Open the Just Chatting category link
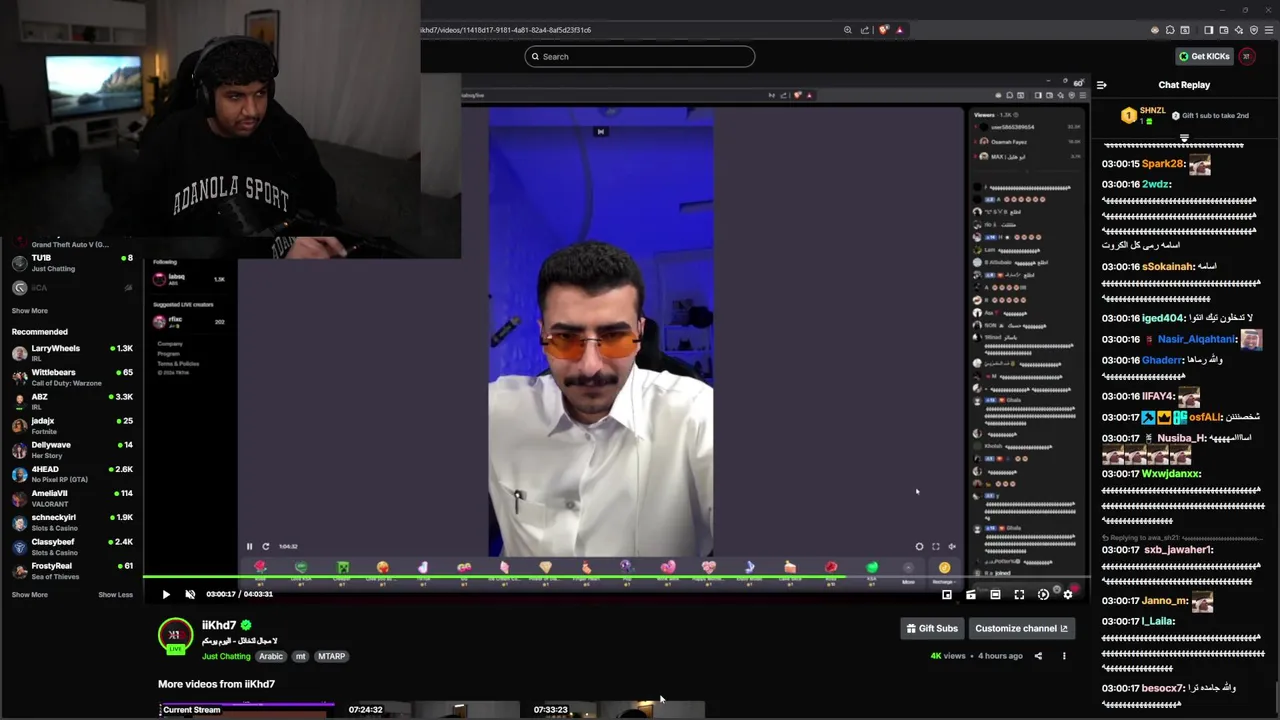The image size is (1280, 720). coord(226,656)
